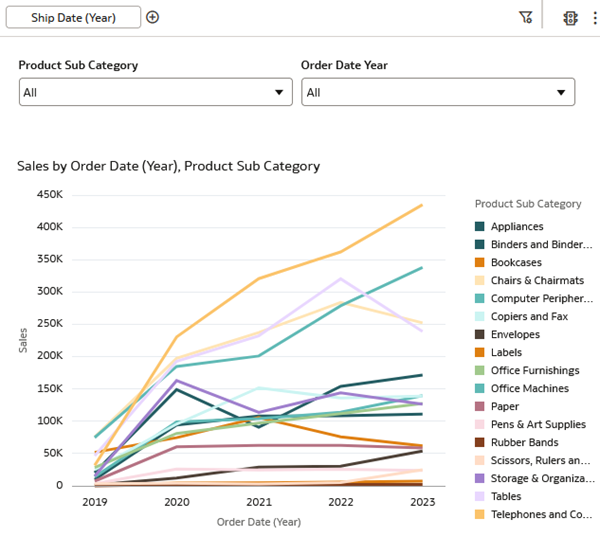Click the Tables legend color square
Screen dimensions: 600x537
tap(480, 497)
